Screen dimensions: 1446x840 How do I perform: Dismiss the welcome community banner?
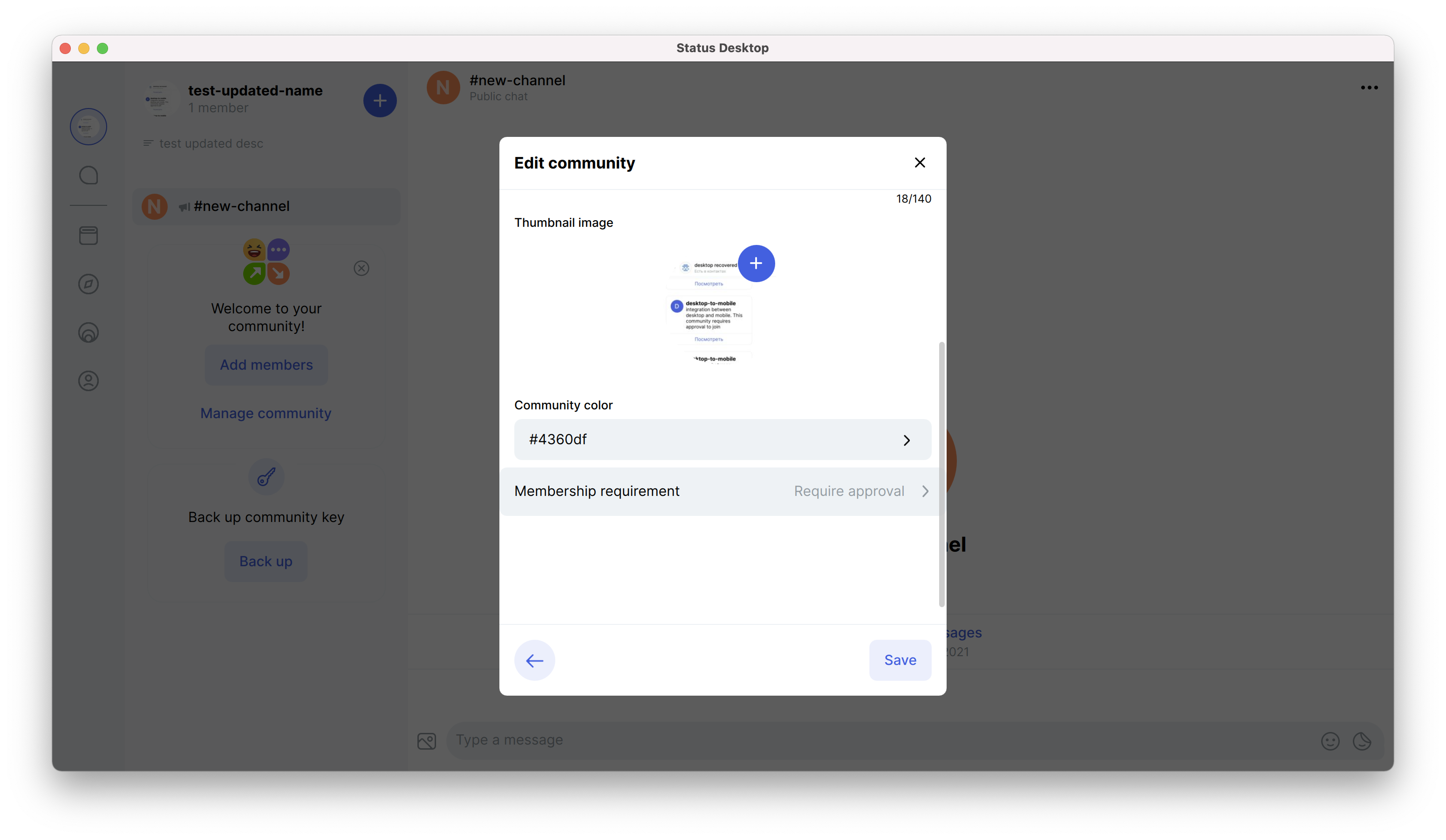(361, 268)
